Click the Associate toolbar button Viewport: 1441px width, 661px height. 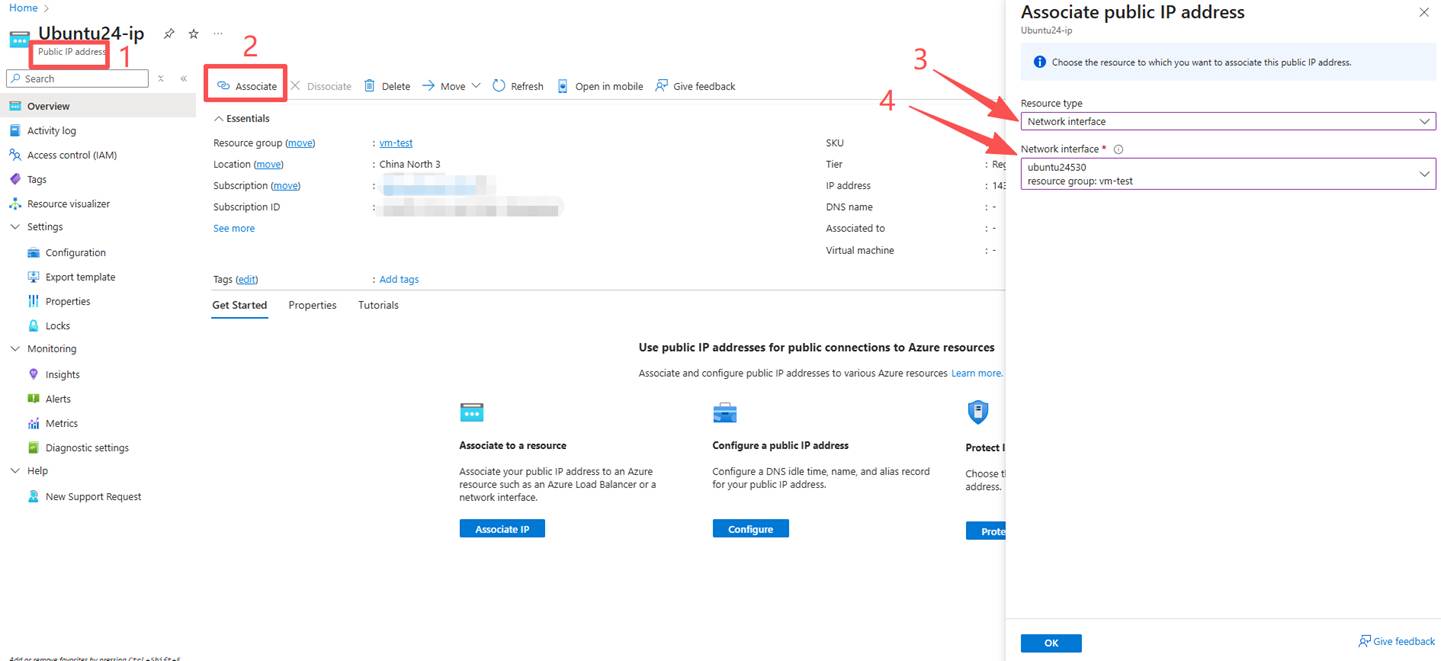point(247,86)
